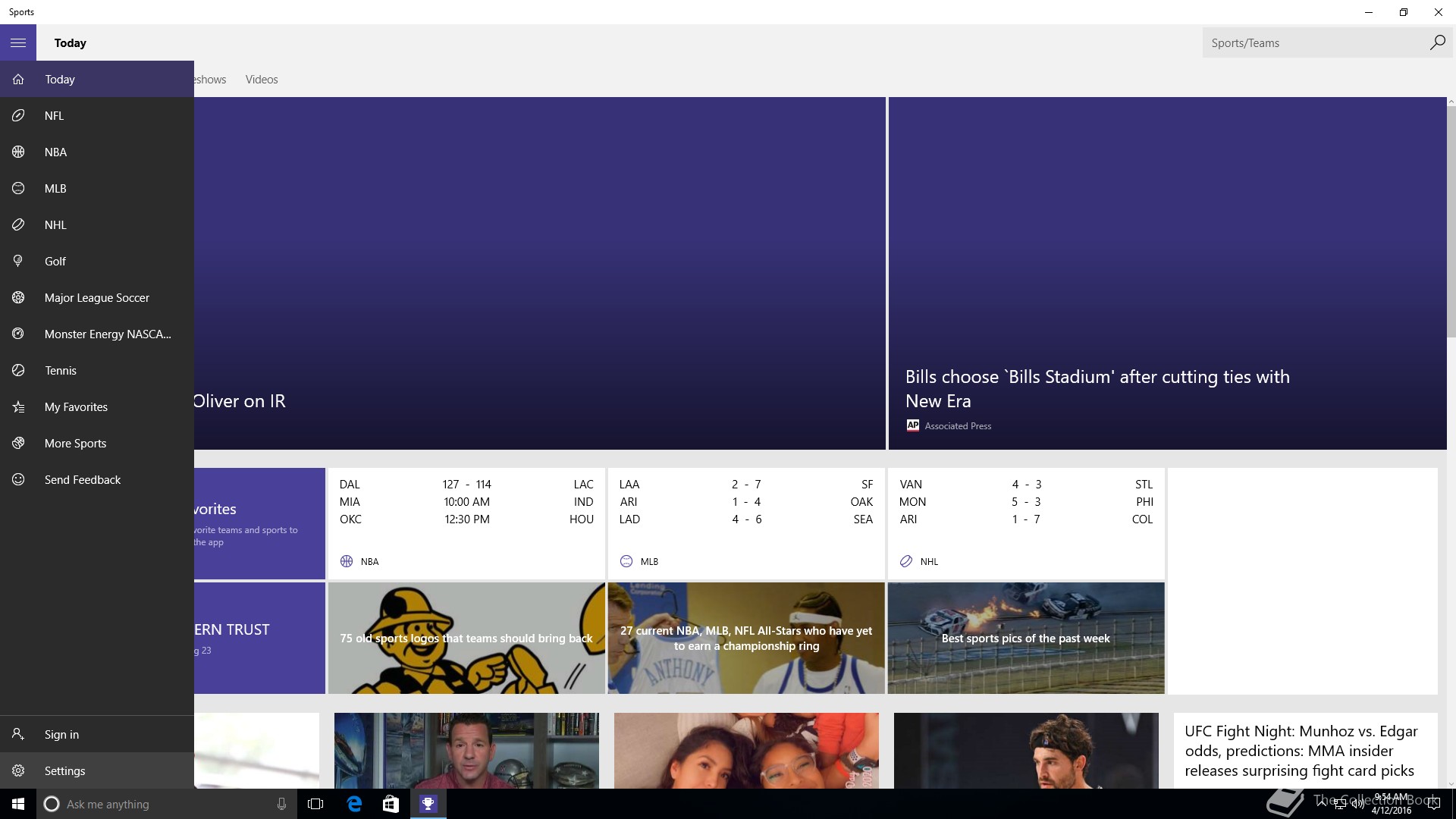This screenshot has height=819, width=1456.
Task: Click the NFL football icon
Action: tap(18, 115)
